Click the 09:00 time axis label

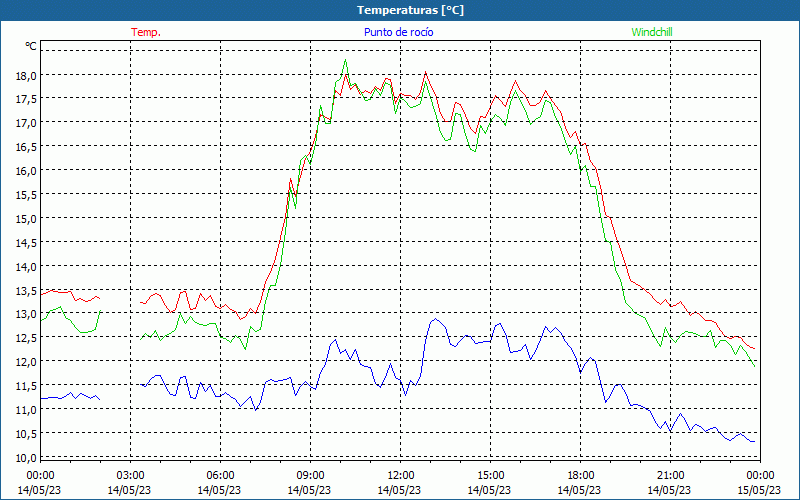tap(310, 476)
